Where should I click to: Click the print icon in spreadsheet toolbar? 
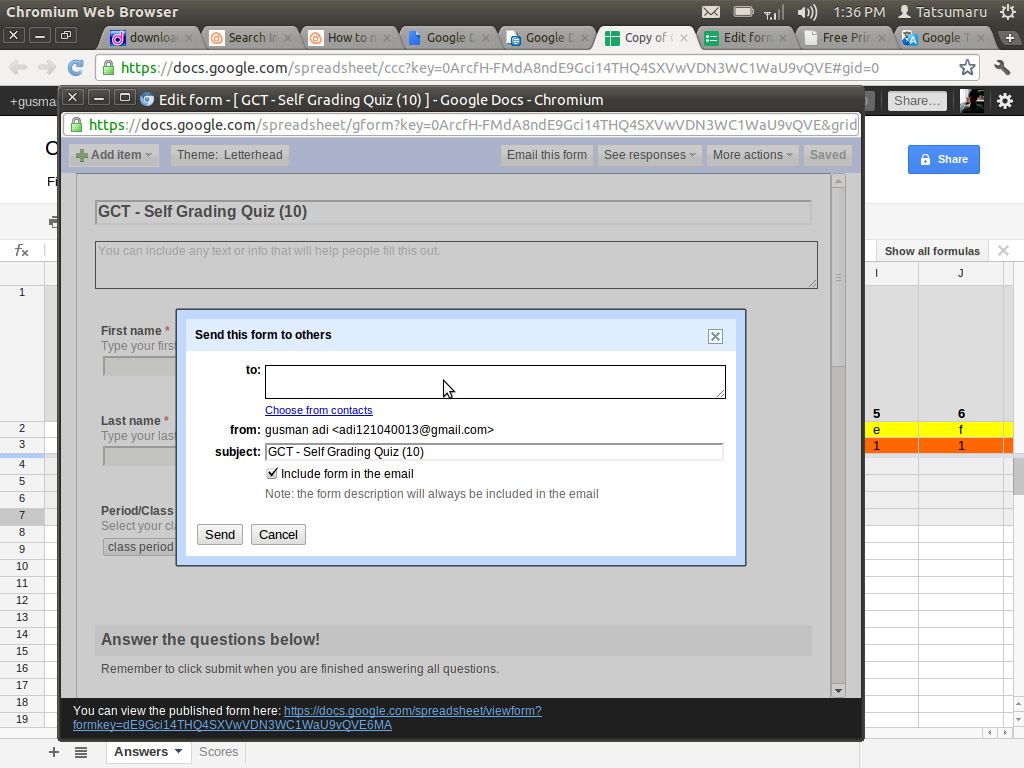pyautogui.click(x=54, y=223)
